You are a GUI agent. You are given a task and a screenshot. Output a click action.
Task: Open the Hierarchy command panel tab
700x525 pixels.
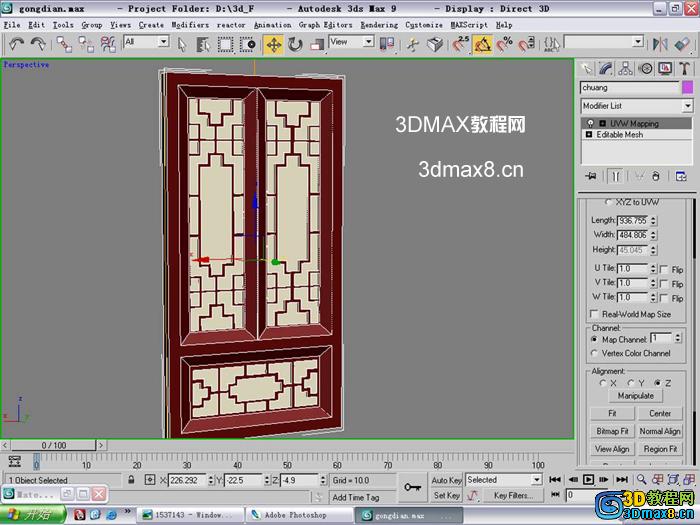pos(625,68)
